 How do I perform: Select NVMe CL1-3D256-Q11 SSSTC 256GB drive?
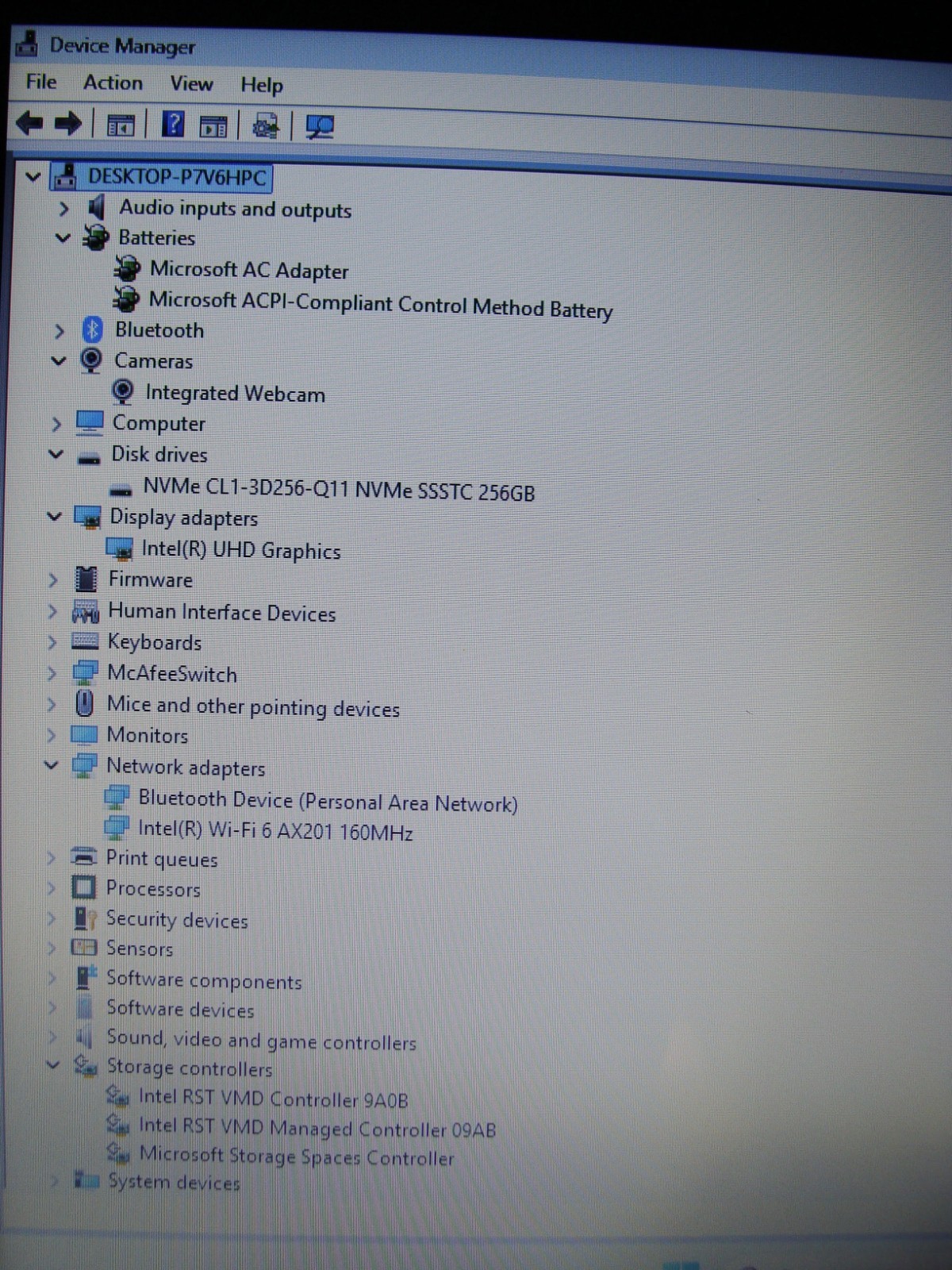339,489
